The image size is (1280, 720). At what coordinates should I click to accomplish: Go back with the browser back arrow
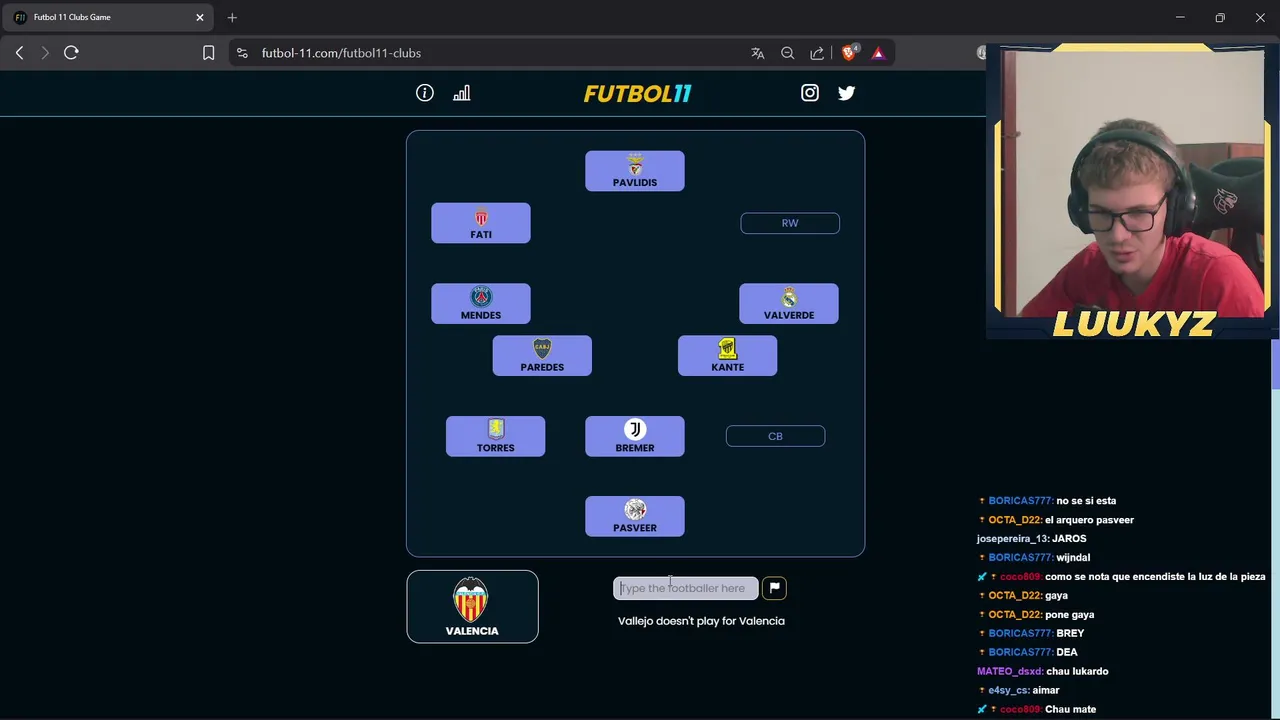[19, 53]
